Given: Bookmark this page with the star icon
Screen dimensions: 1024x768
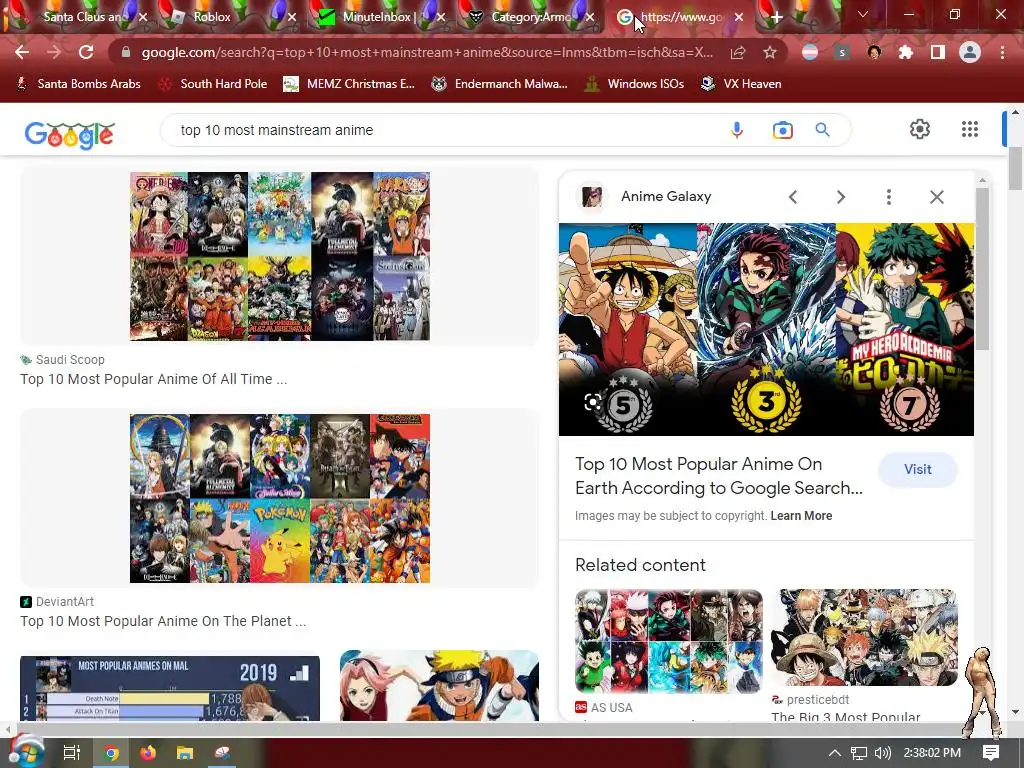Looking at the screenshot, I should [x=770, y=52].
